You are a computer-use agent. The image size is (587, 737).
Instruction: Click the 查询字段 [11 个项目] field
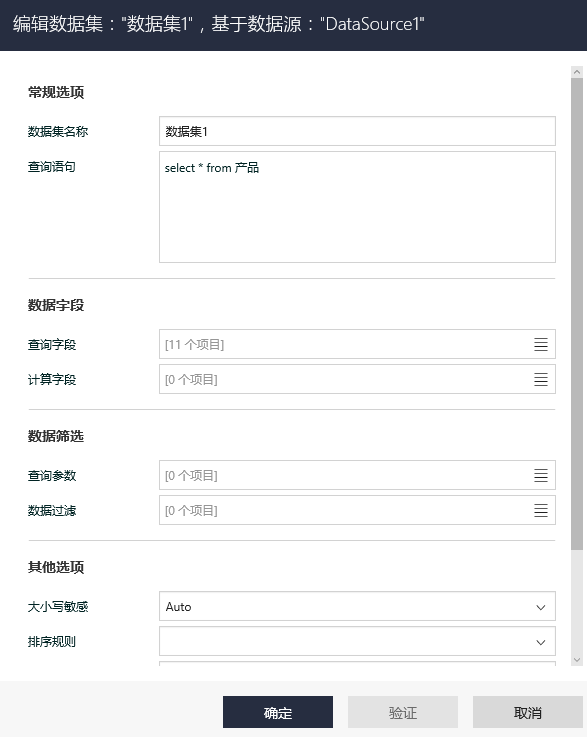point(357,344)
